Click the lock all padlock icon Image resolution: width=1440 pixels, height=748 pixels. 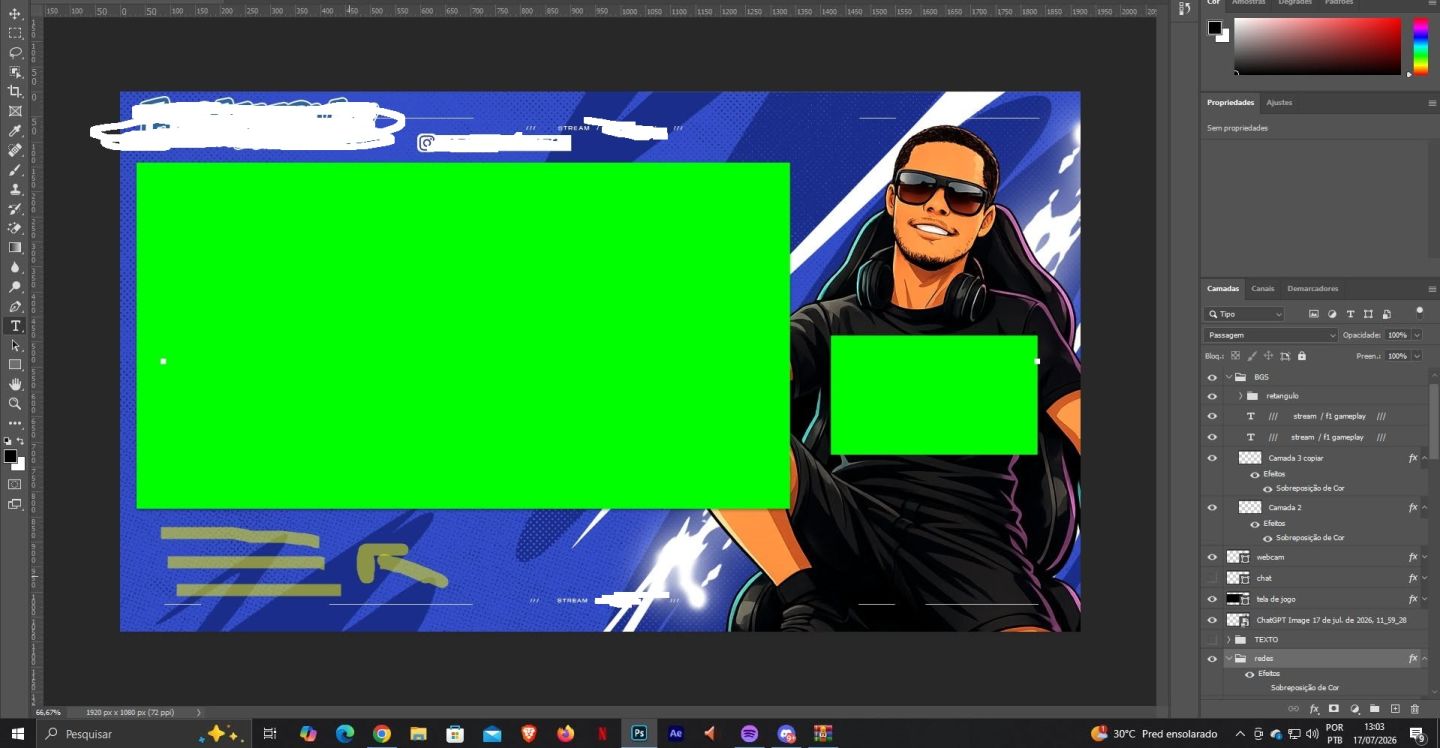[1301, 355]
